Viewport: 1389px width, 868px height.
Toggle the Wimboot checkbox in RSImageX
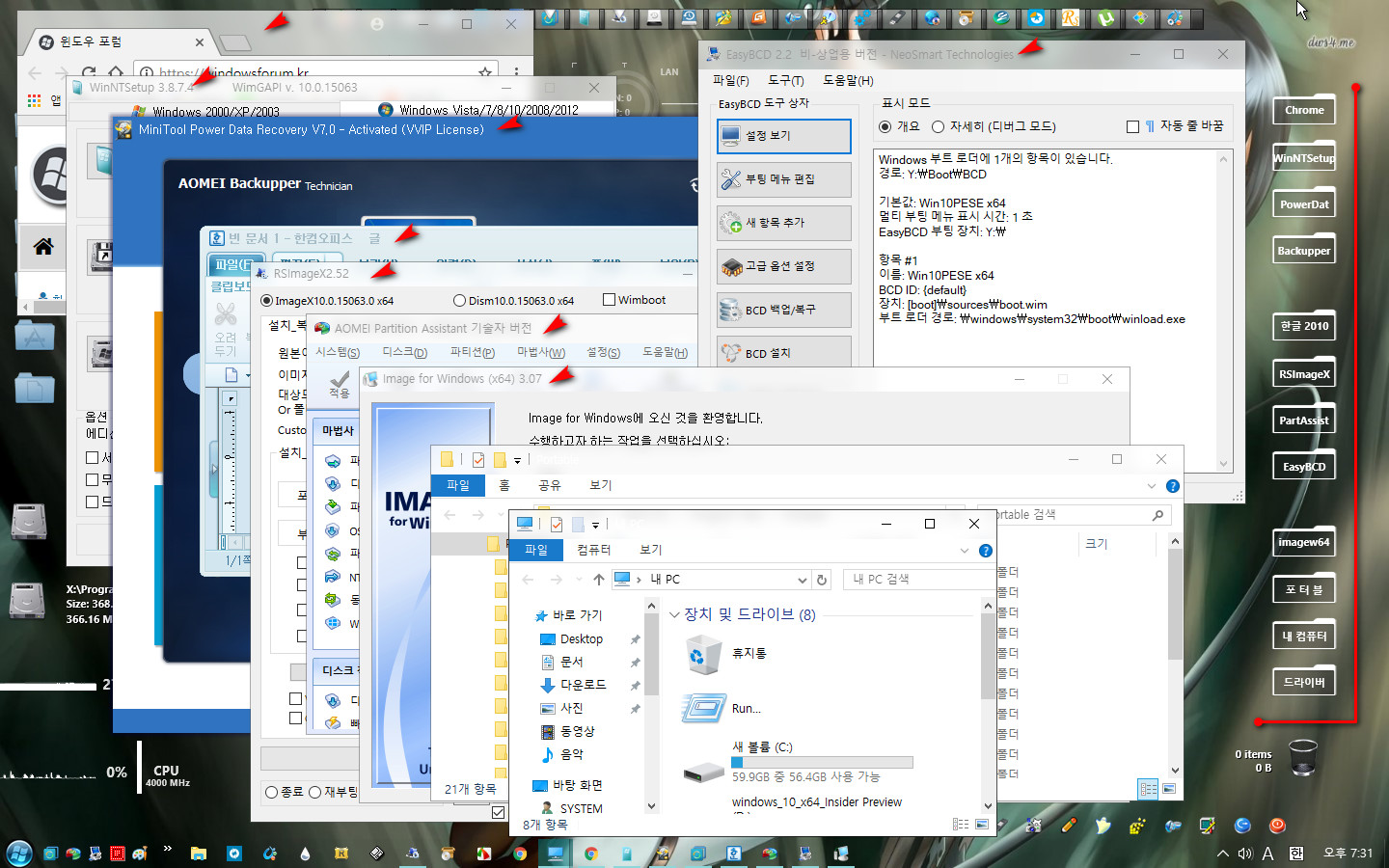[x=609, y=299]
